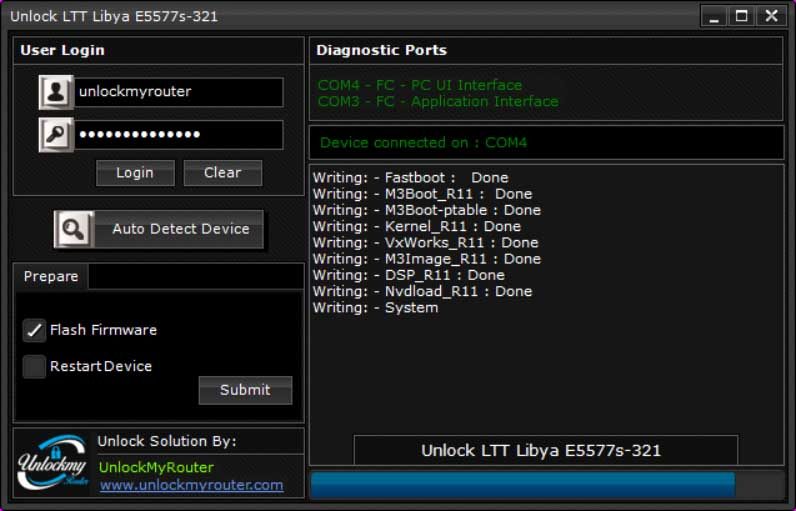Click the Unlockmy Router logo

click(x=53, y=462)
